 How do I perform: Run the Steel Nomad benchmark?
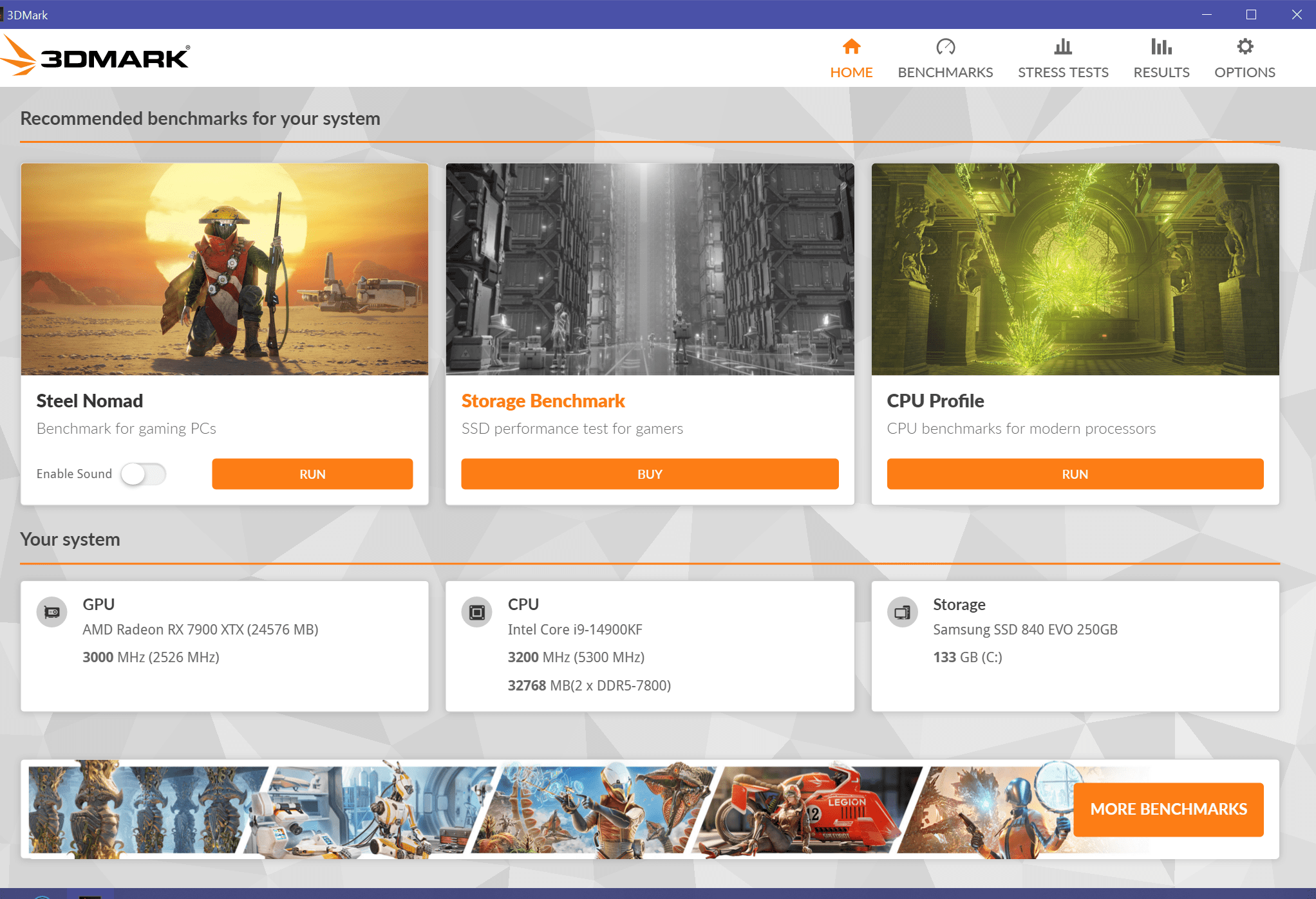click(312, 474)
